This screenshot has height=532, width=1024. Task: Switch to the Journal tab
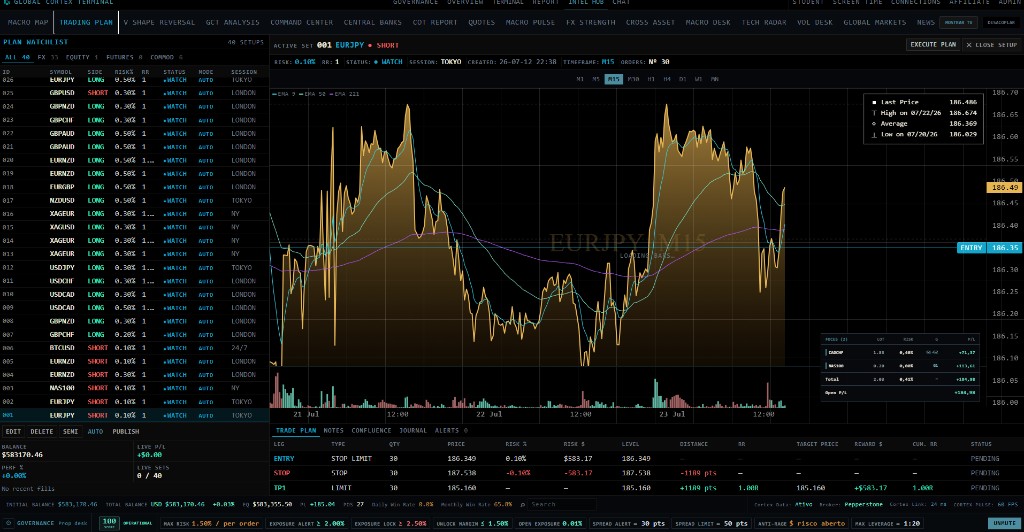coord(413,430)
